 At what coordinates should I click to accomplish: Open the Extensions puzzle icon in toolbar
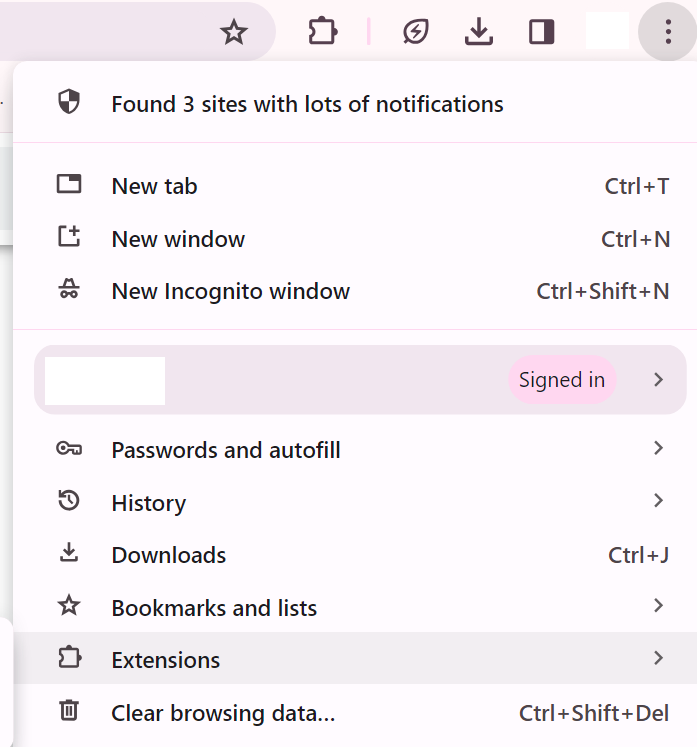(x=323, y=31)
